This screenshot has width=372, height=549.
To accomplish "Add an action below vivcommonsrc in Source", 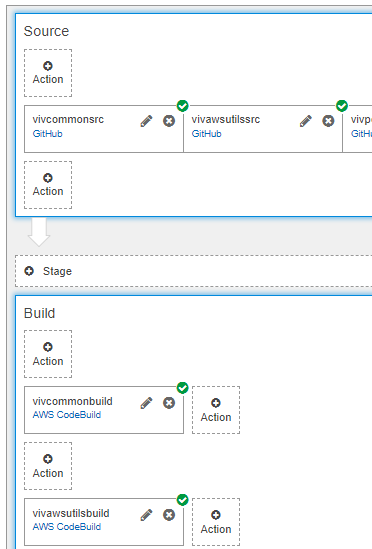I will (48, 185).
